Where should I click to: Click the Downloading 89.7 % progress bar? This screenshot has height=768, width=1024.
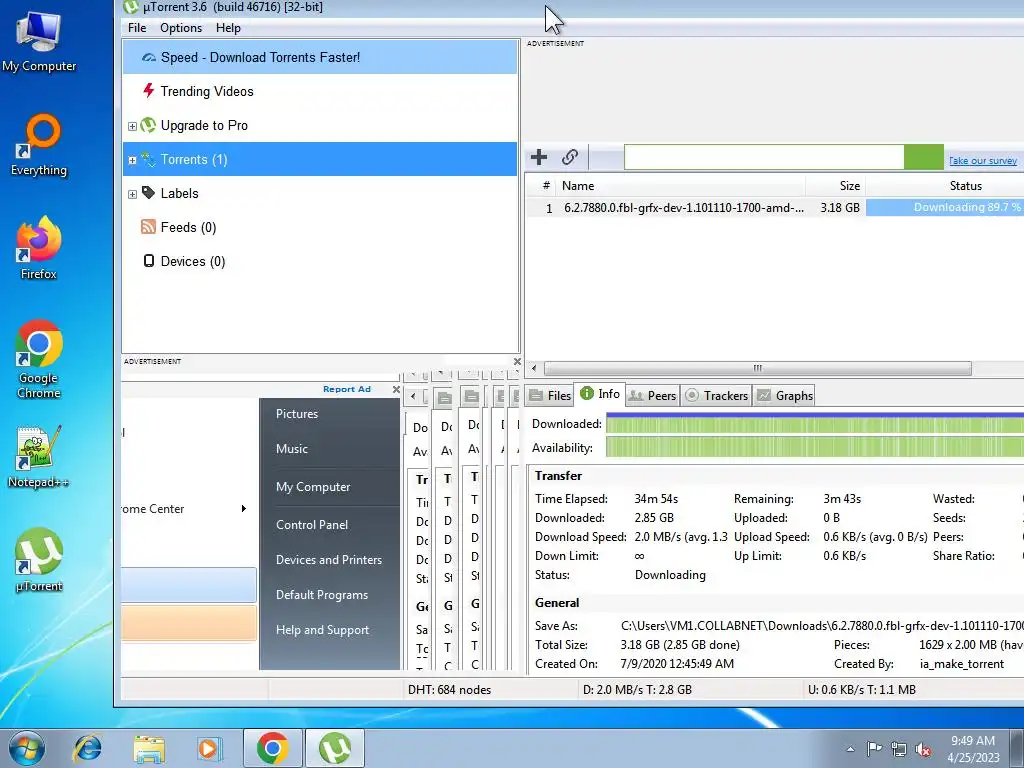(945, 207)
